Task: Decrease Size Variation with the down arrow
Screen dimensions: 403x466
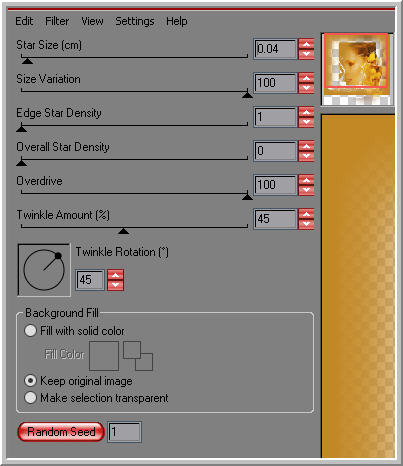Action: [306, 88]
